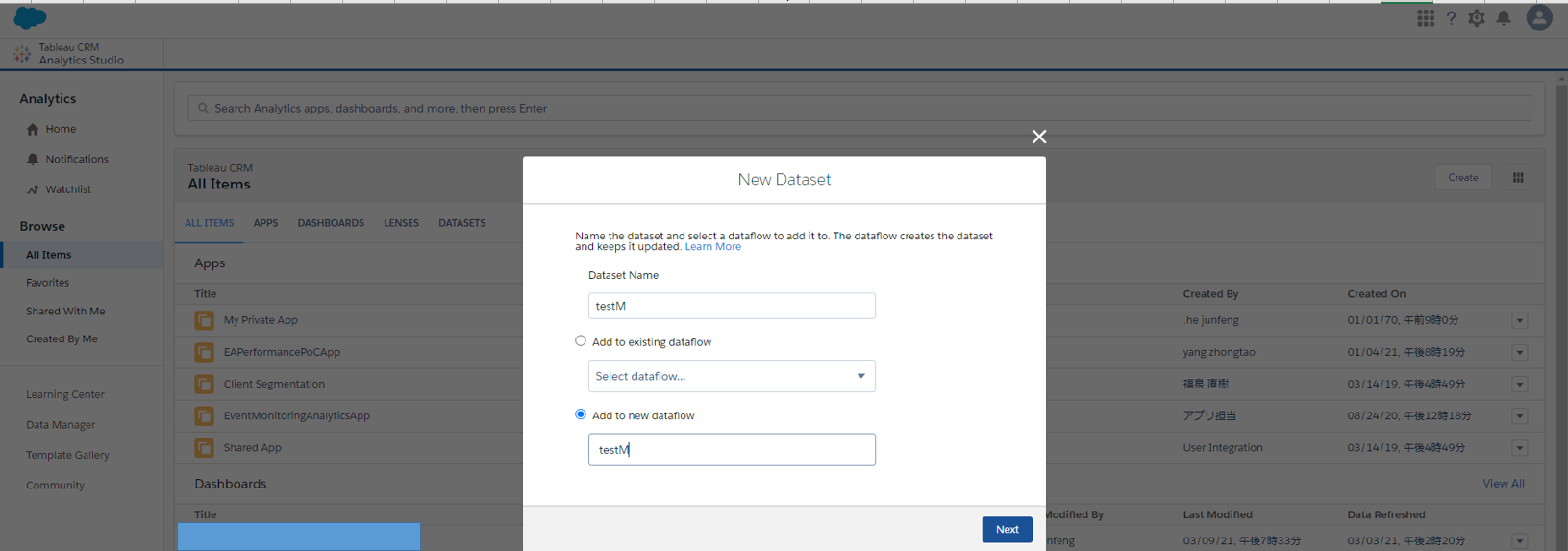
Task: Click the EAPerformancePoCApp icon
Action: (x=204, y=352)
